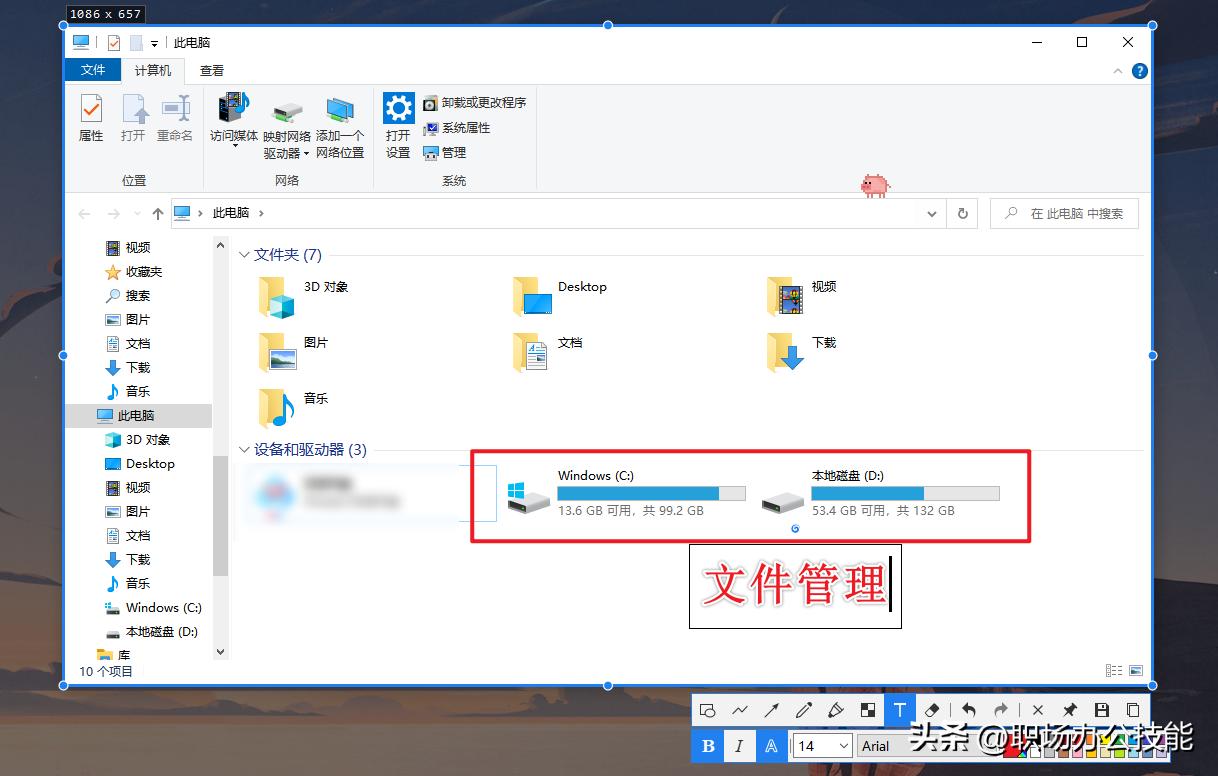This screenshot has width=1218, height=776.
Task: Switch to the 查看 ribbon tab
Action: 210,70
